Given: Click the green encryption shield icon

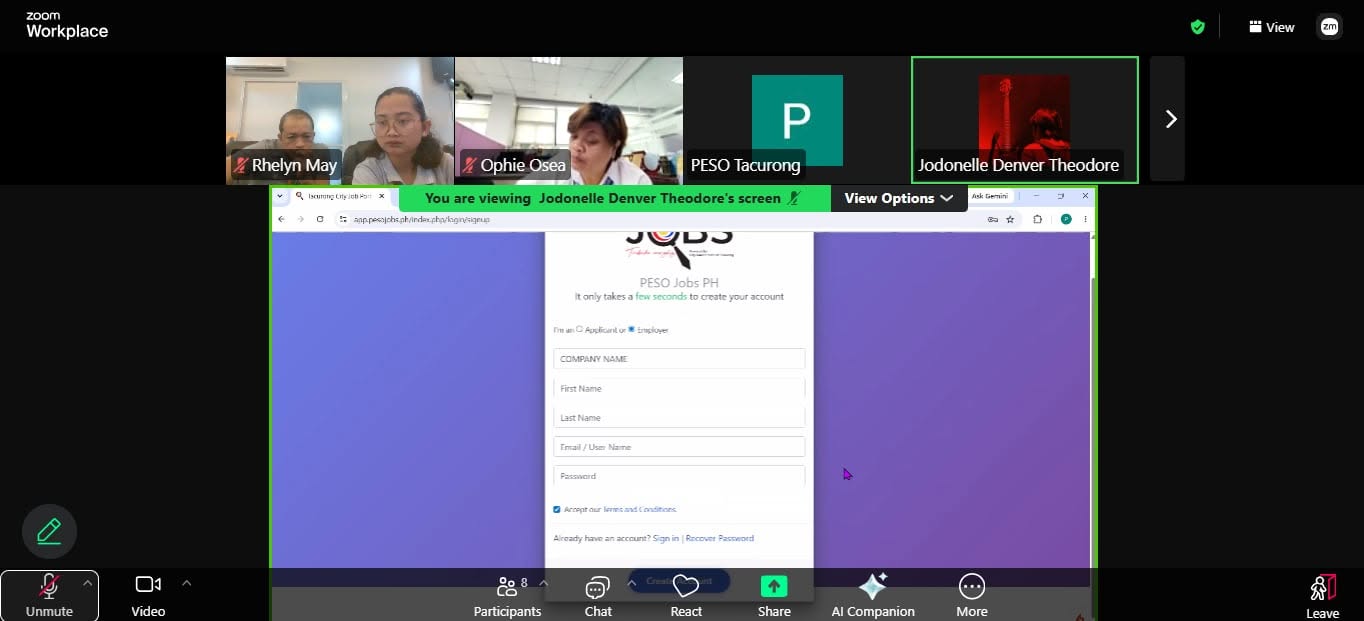Looking at the screenshot, I should (x=1198, y=27).
